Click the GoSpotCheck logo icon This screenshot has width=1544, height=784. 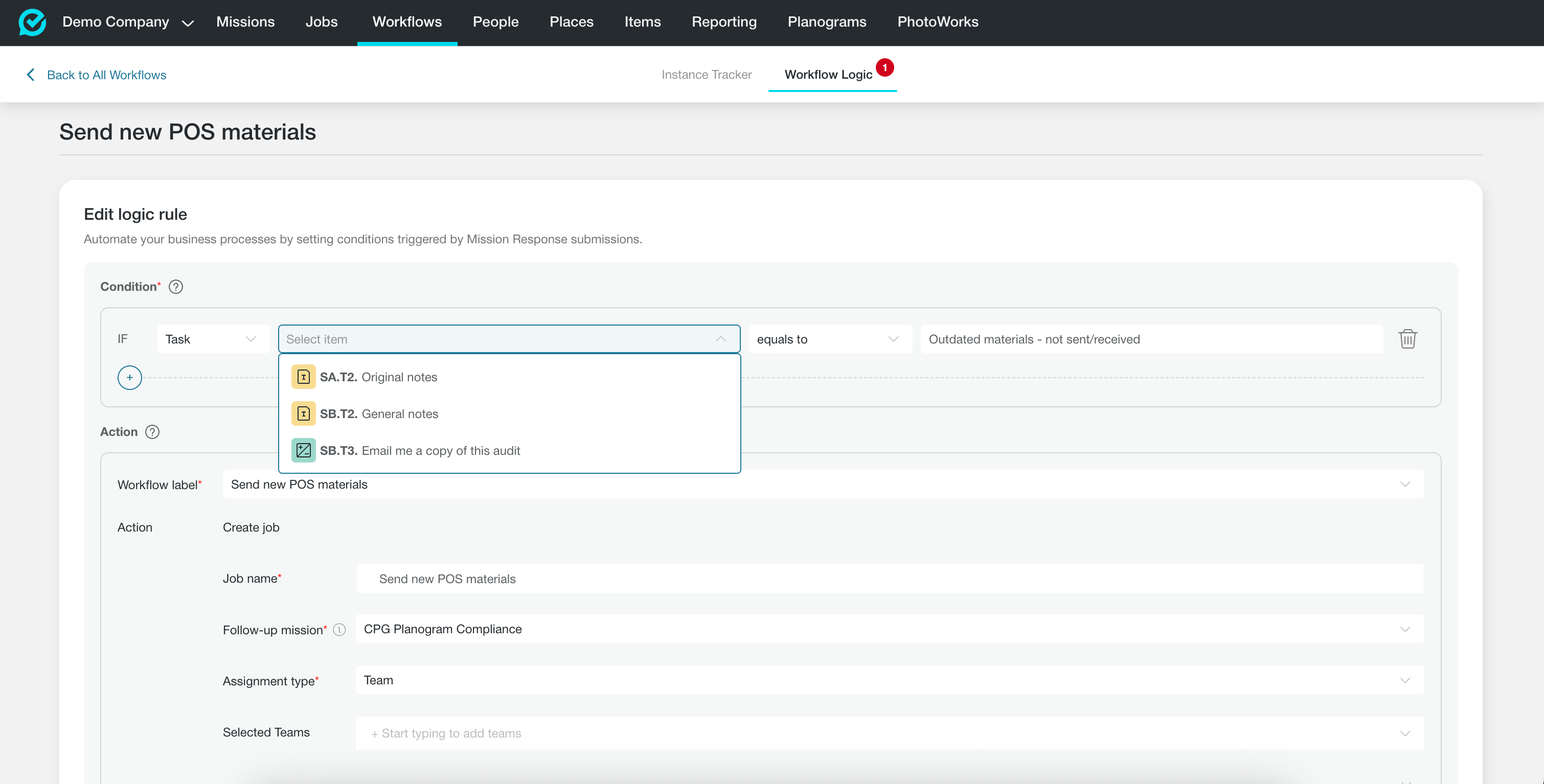pos(32,22)
